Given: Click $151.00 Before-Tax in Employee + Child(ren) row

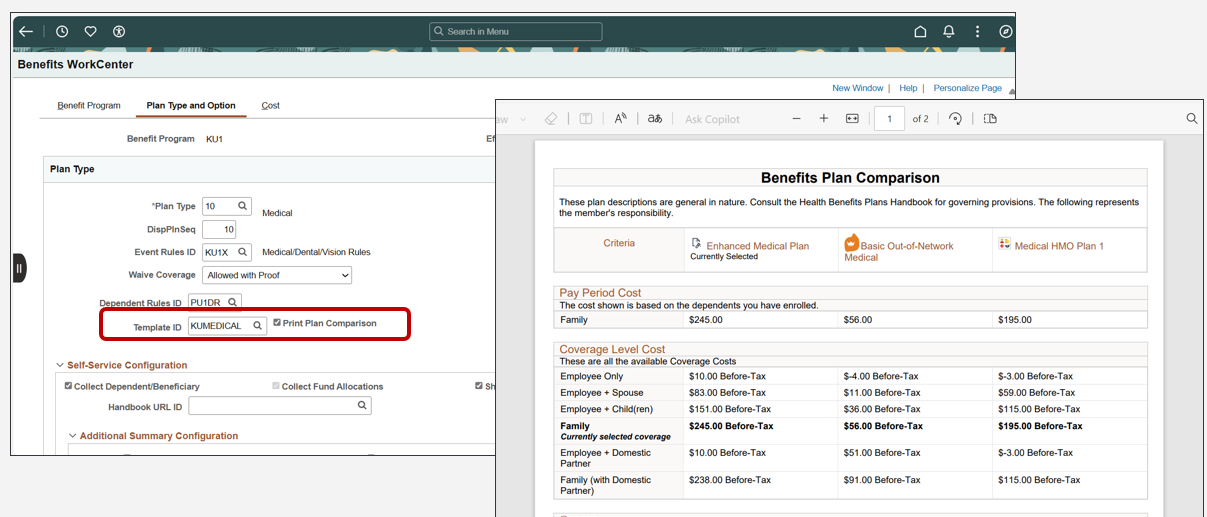Looking at the screenshot, I should [730, 409].
